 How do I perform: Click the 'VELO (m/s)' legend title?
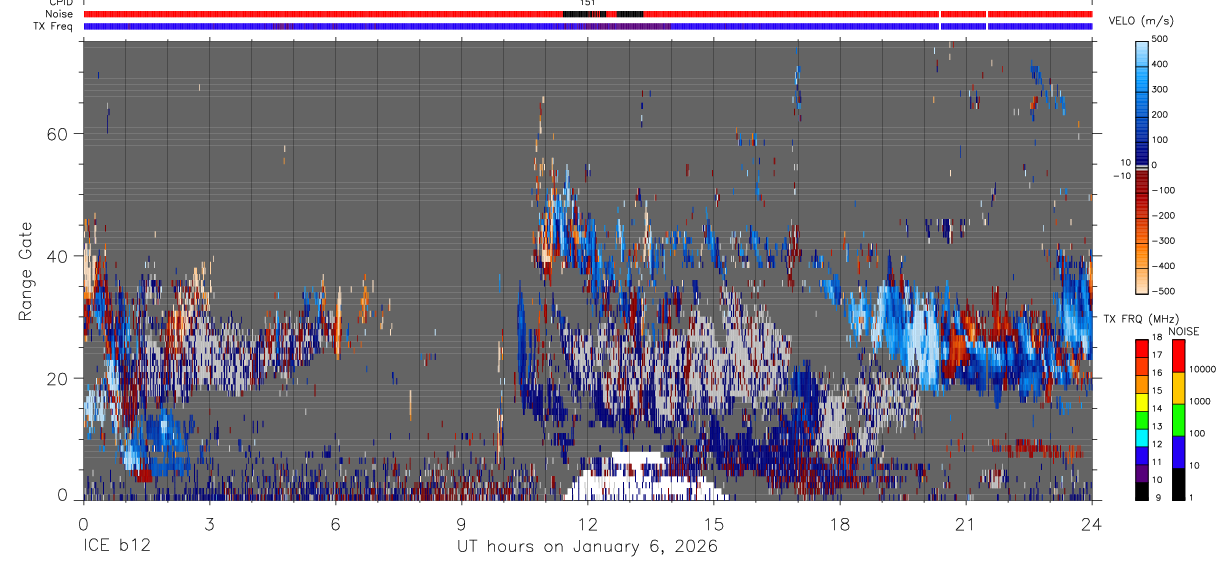click(x=1142, y=21)
